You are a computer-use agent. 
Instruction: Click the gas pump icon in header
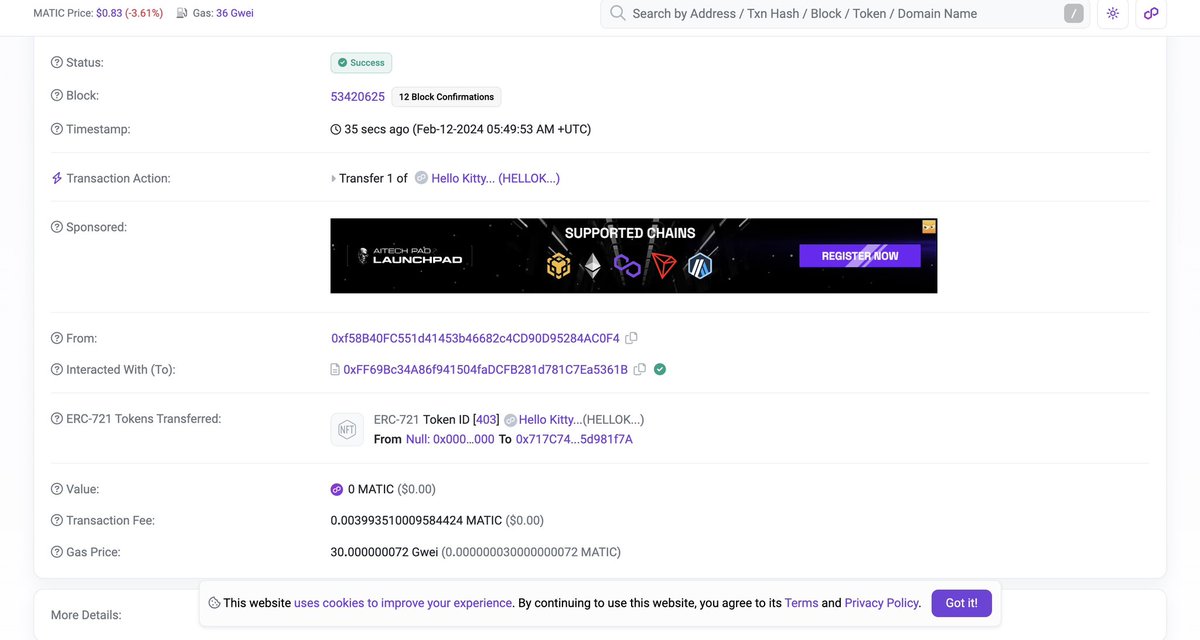coord(182,13)
